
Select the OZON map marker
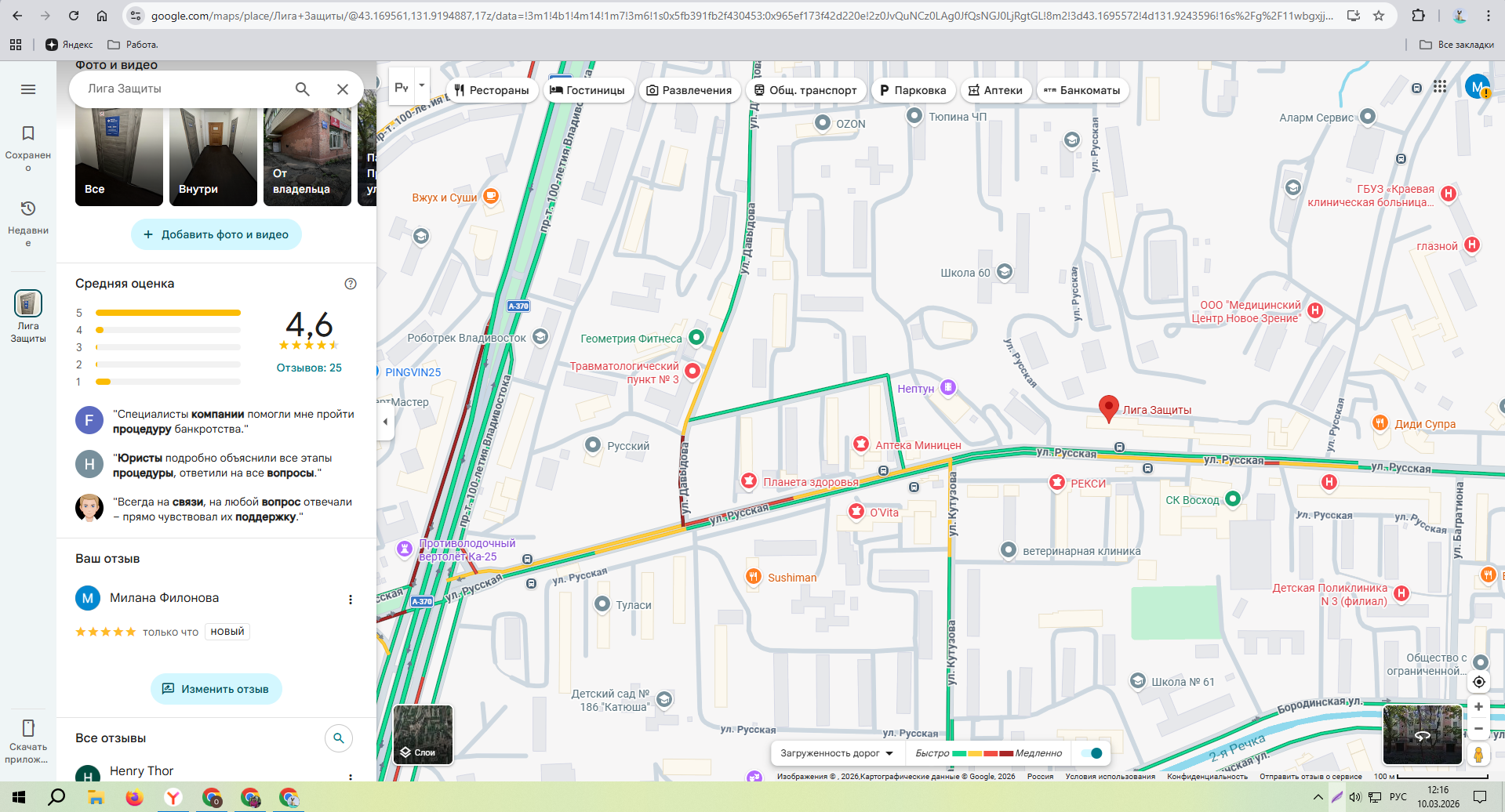[823, 123]
